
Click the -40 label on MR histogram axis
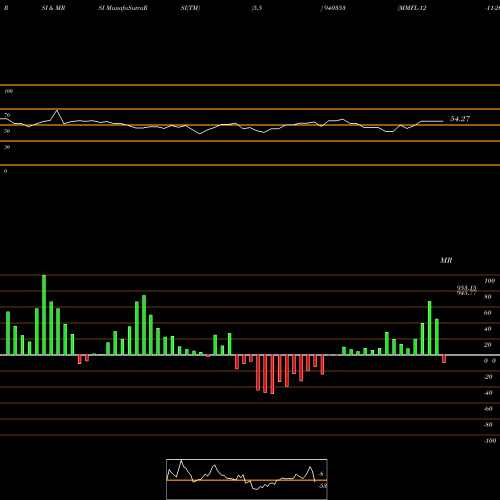click(x=488, y=393)
